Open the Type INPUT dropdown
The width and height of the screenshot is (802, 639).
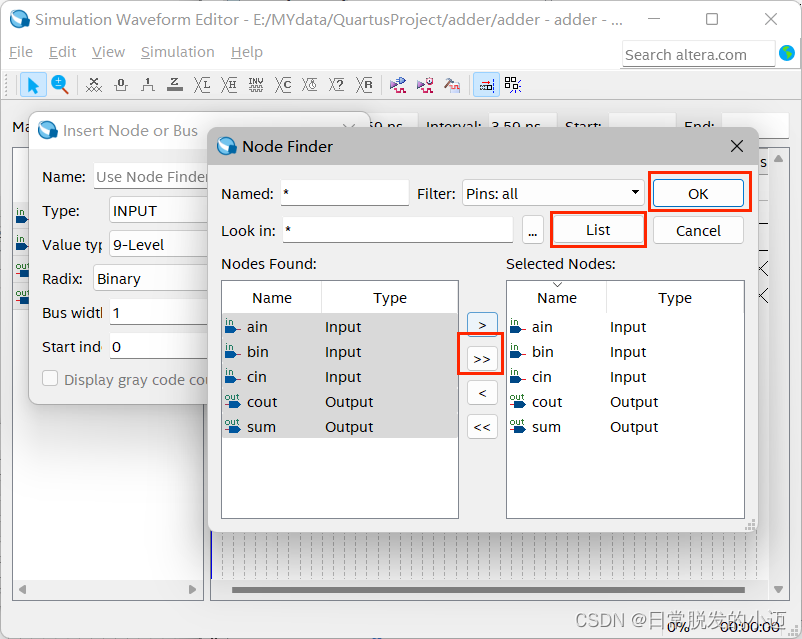(x=159, y=211)
